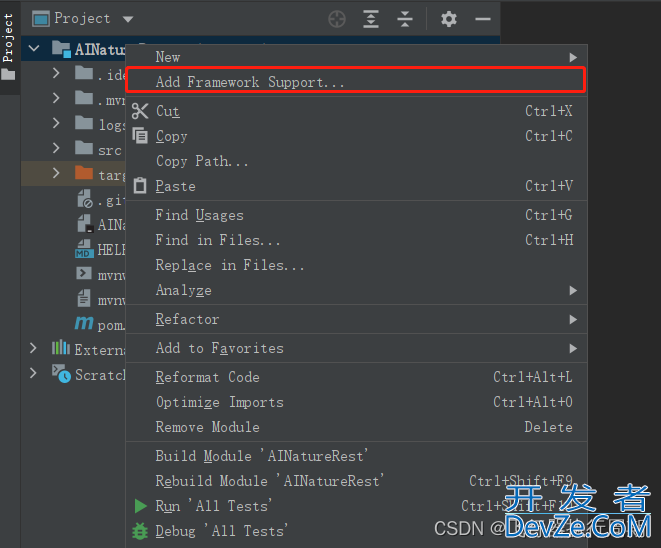Click the locate/select opened file crosshair icon

click(x=337, y=19)
